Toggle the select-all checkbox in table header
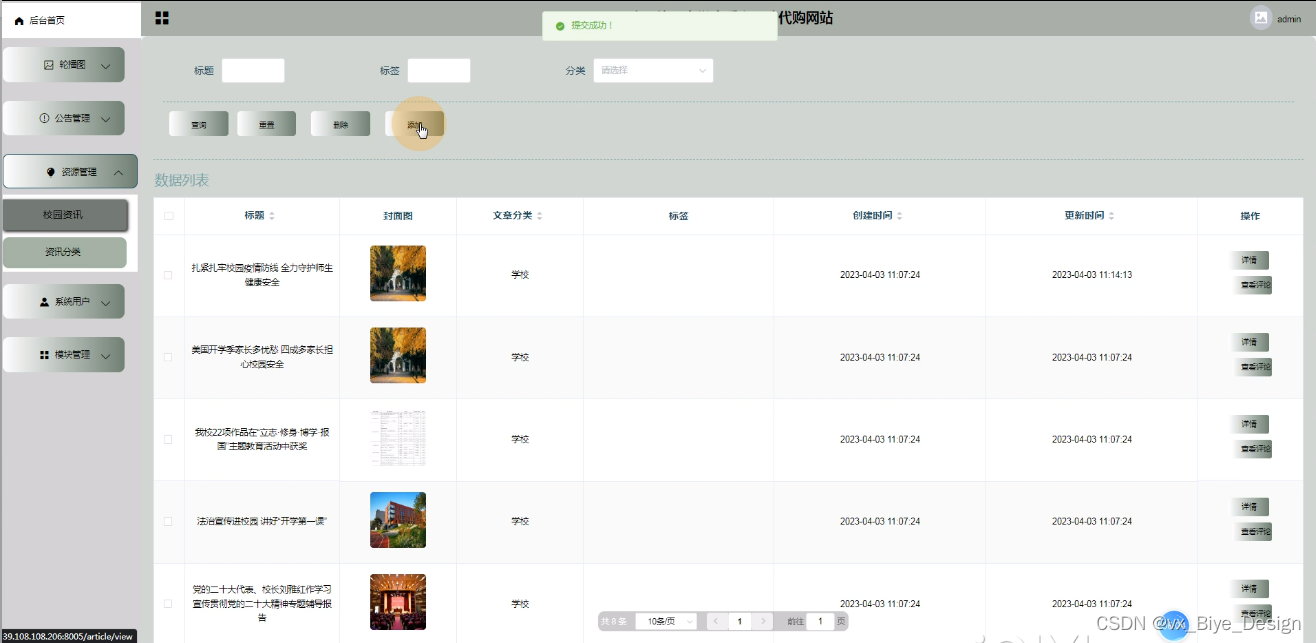 click(168, 216)
